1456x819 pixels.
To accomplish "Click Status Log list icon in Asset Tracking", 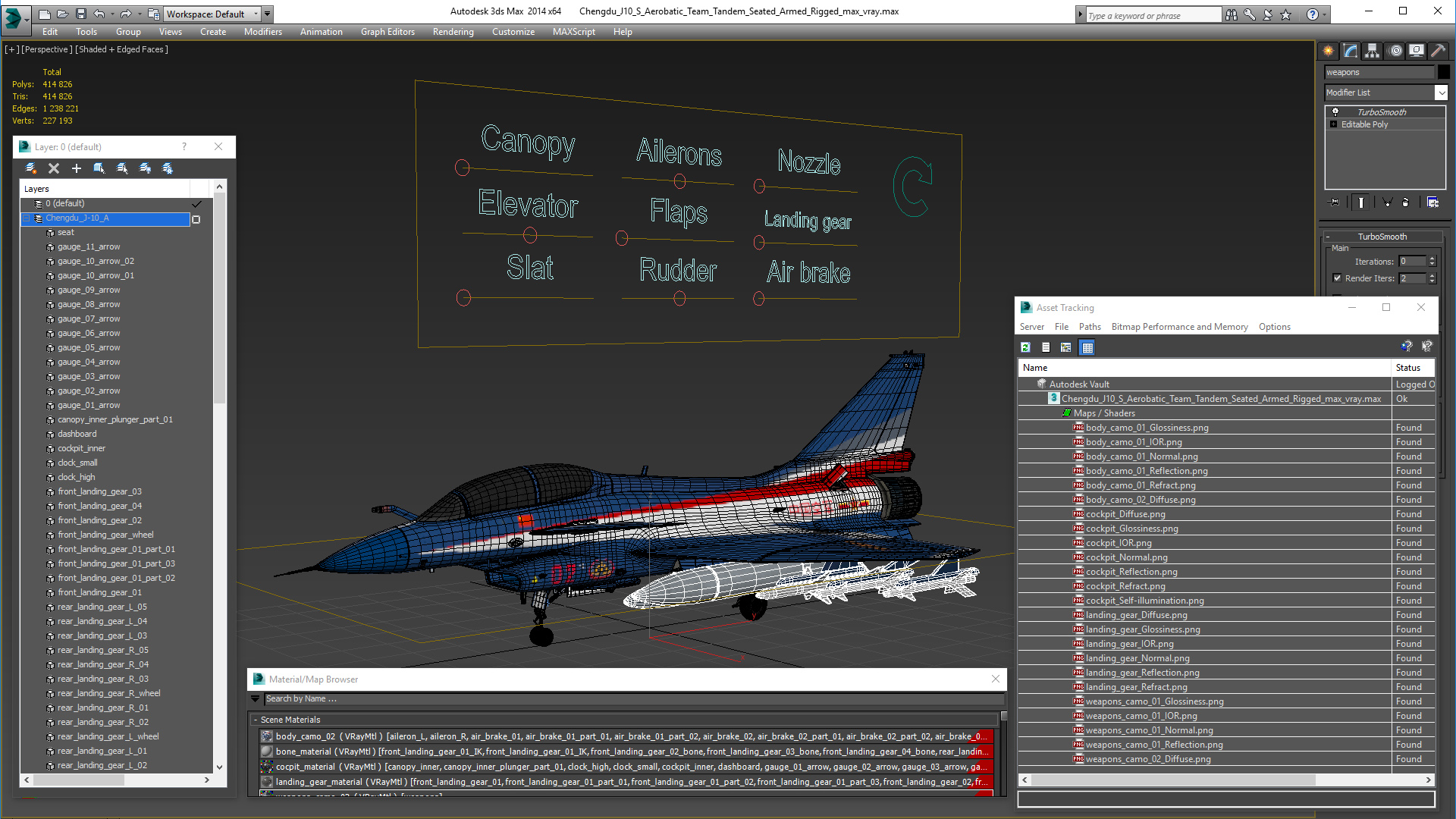I will (x=1046, y=347).
